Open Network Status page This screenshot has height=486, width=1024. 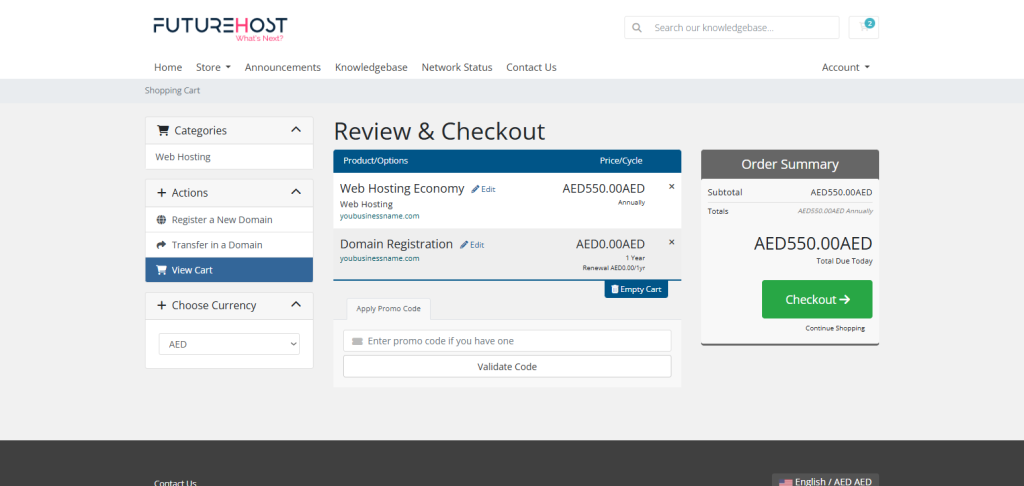click(x=457, y=67)
